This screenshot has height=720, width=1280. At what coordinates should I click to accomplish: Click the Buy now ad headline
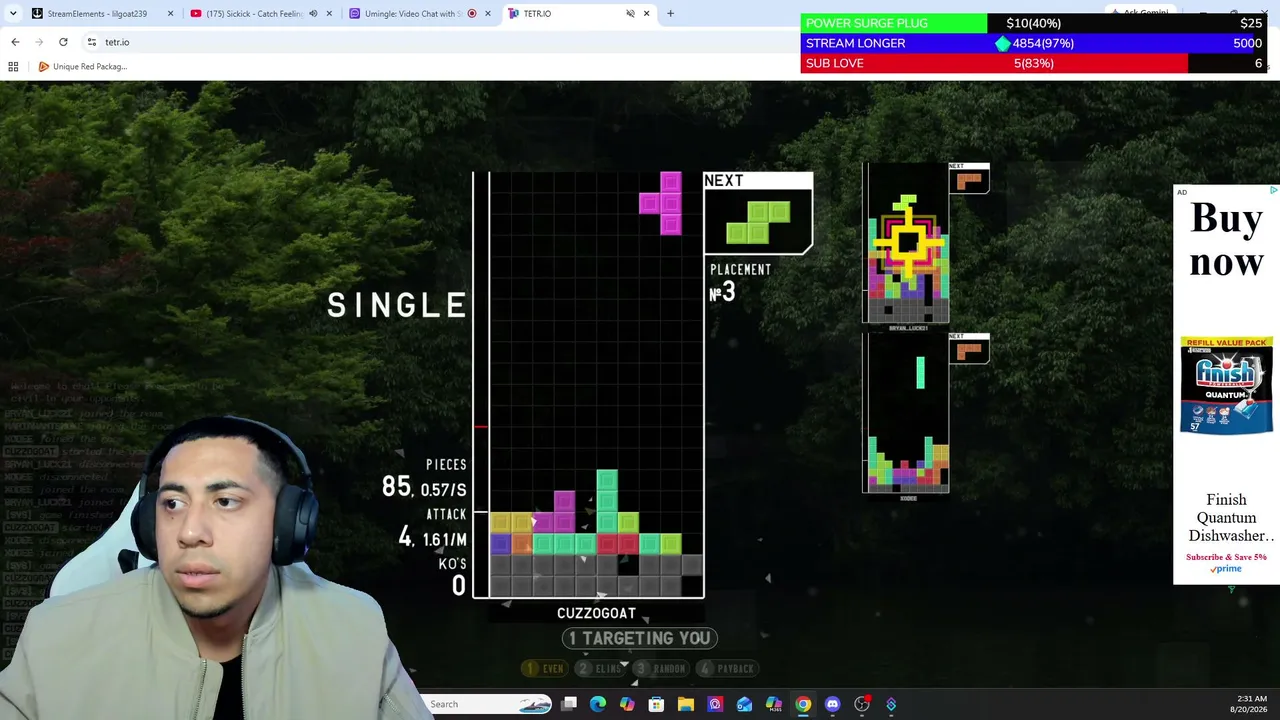tap(1227, 240)
